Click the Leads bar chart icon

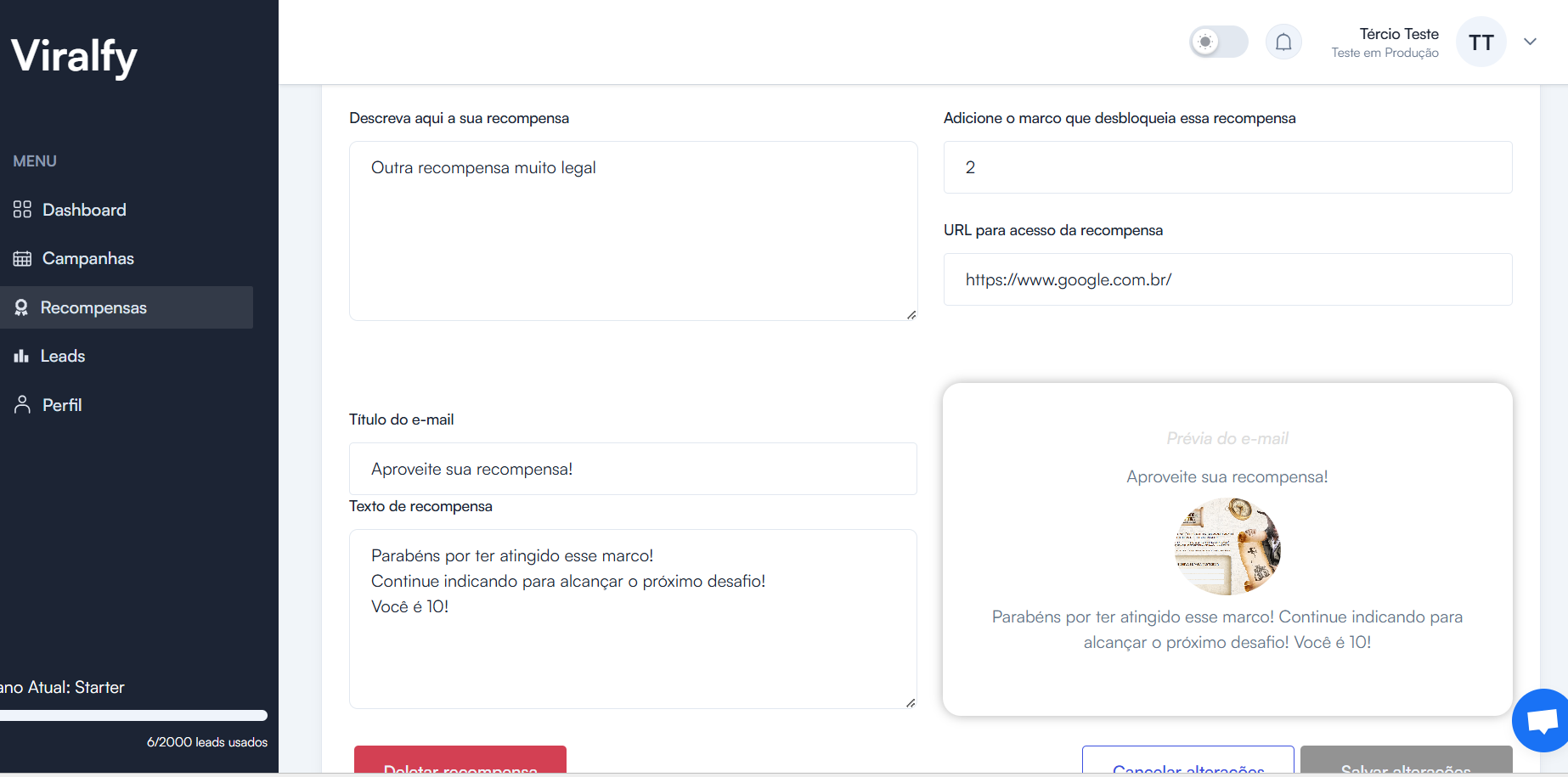pyautogui.click(x=21, y=356)
